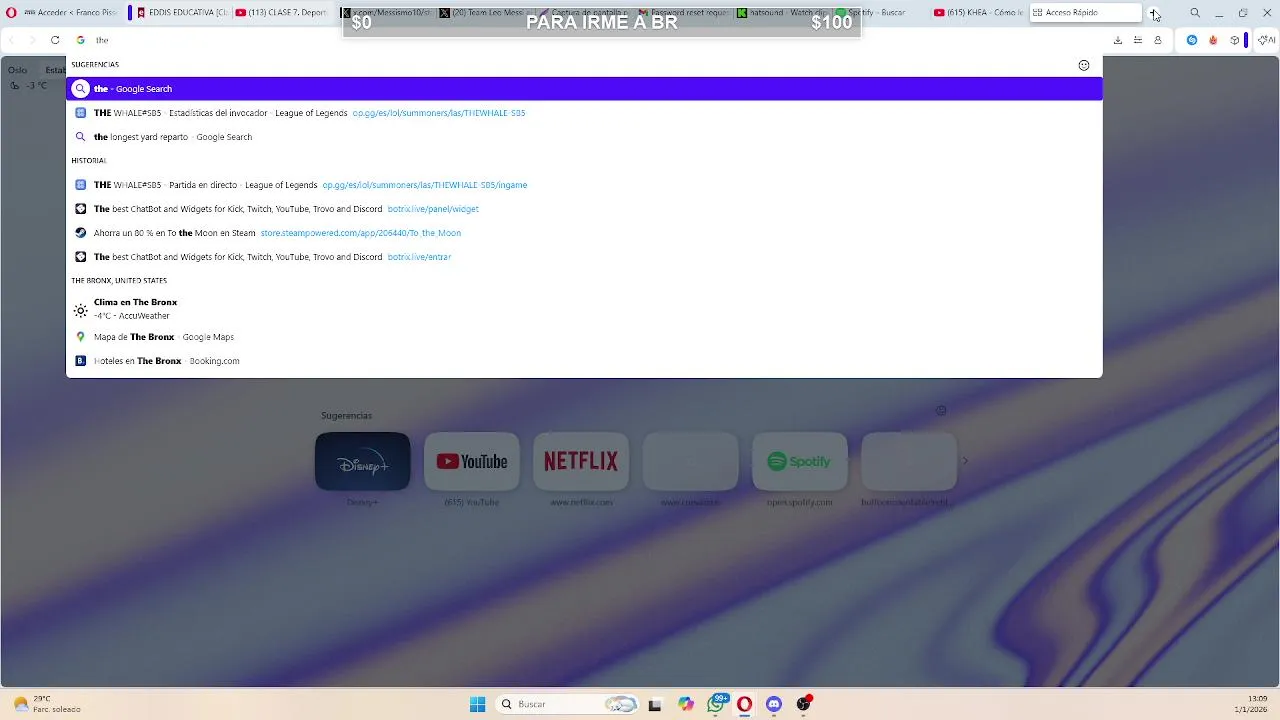The height and width of the screenshot is (720, 1280).
Task: Open the extensions cube icon
Action: click(x=1235, y=40)
